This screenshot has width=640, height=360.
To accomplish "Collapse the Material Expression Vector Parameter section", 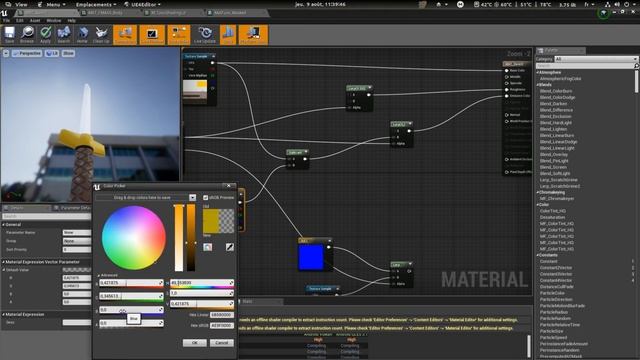I will pyautogui.click(x=4, y=262).
